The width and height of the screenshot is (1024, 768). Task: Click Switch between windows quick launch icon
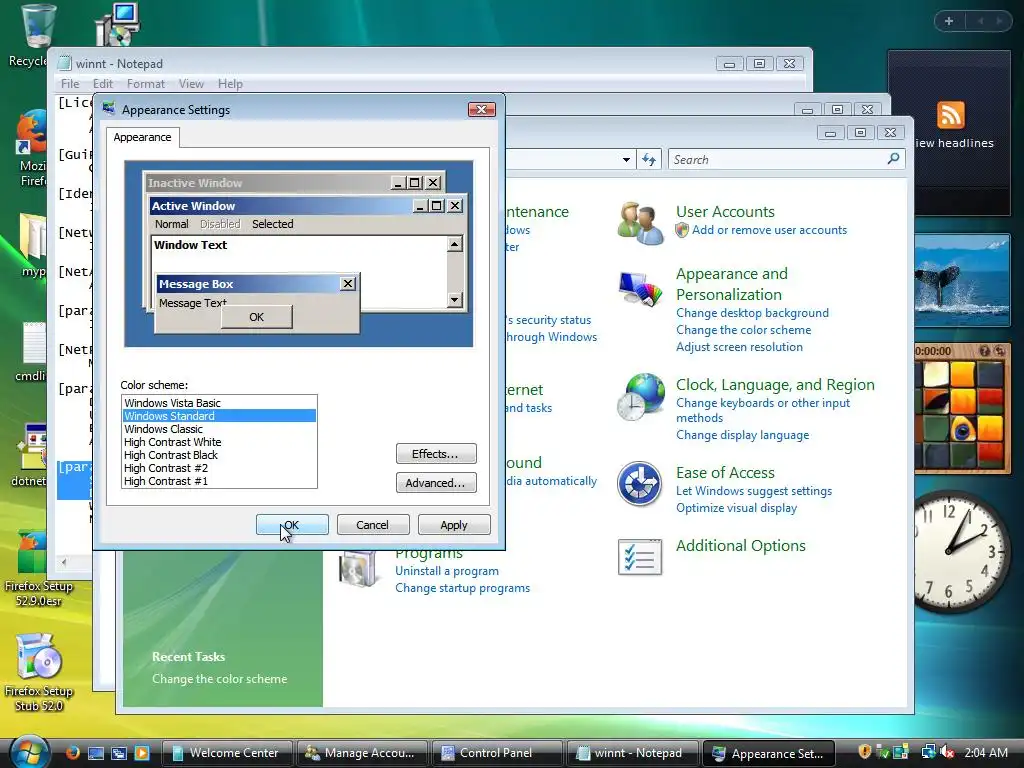[119, 753]
